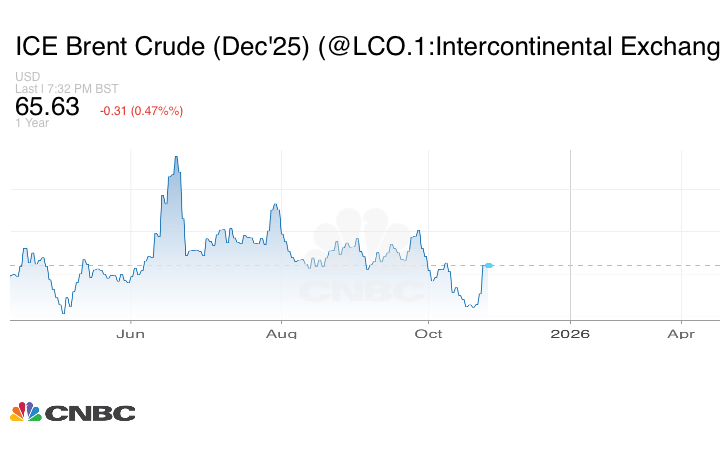Click the Apr label on the x-axis

[681, 333]
